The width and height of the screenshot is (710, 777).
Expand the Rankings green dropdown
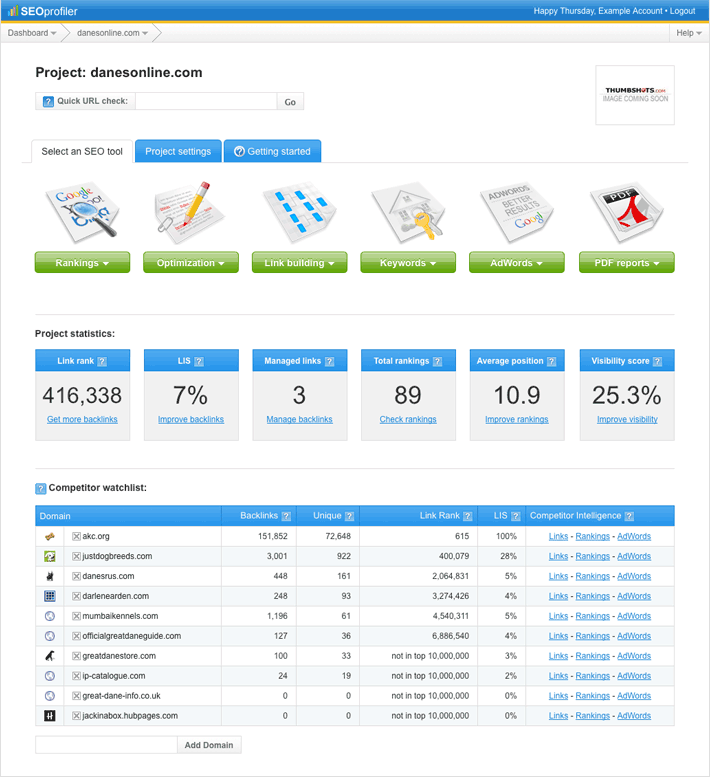(x=82, y=263)
